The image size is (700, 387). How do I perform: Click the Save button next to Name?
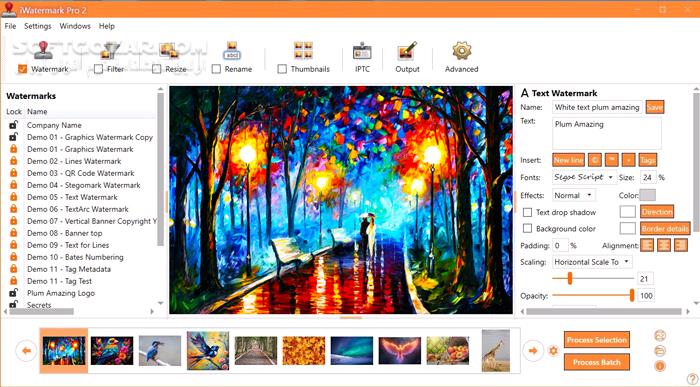pyautogui.click(x=654, y=107)
